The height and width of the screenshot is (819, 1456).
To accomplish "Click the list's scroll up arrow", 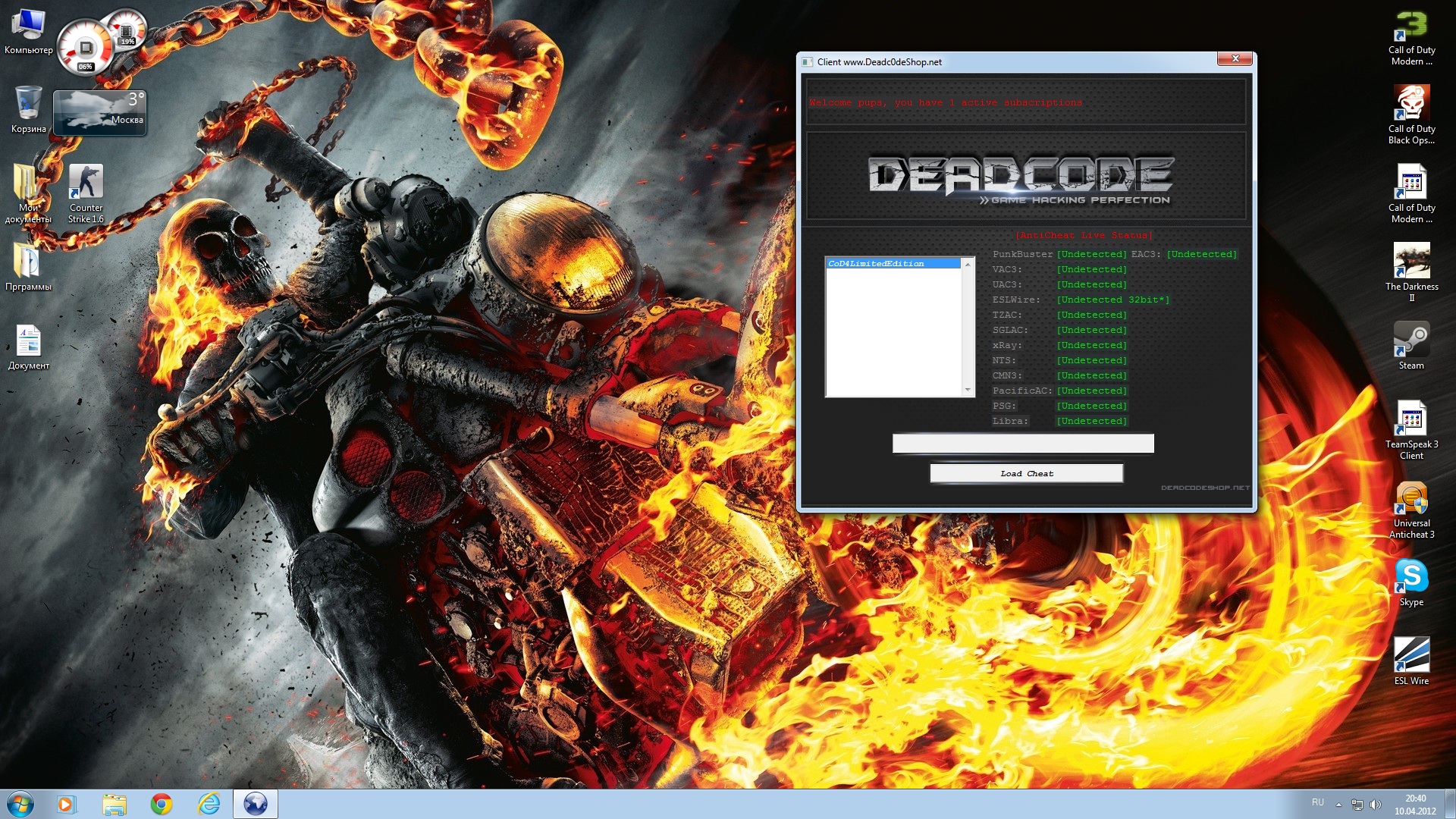I will [967, 264].
